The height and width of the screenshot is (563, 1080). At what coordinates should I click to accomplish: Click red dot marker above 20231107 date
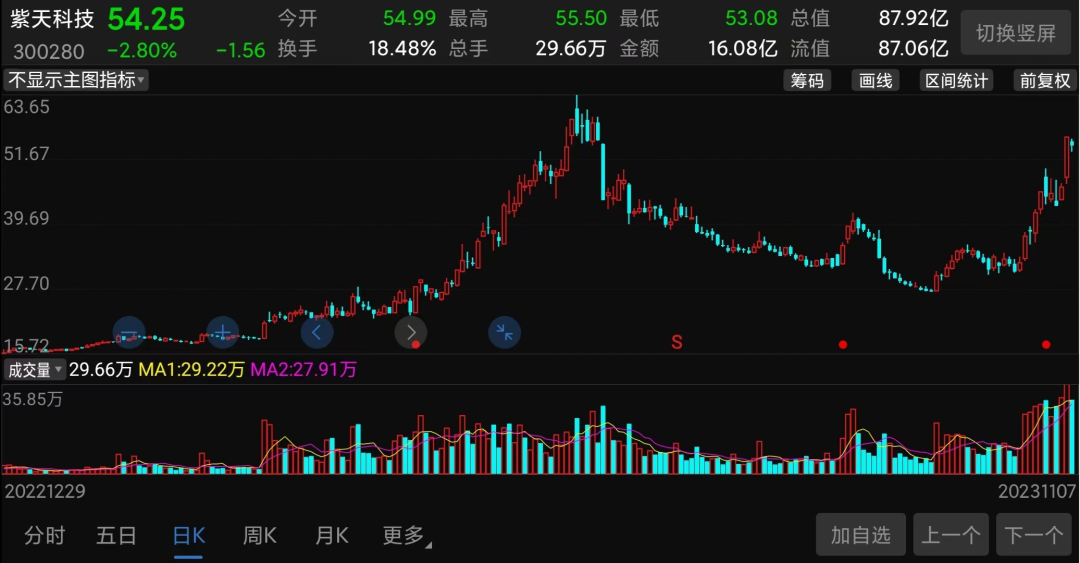tap(1046, 345)
